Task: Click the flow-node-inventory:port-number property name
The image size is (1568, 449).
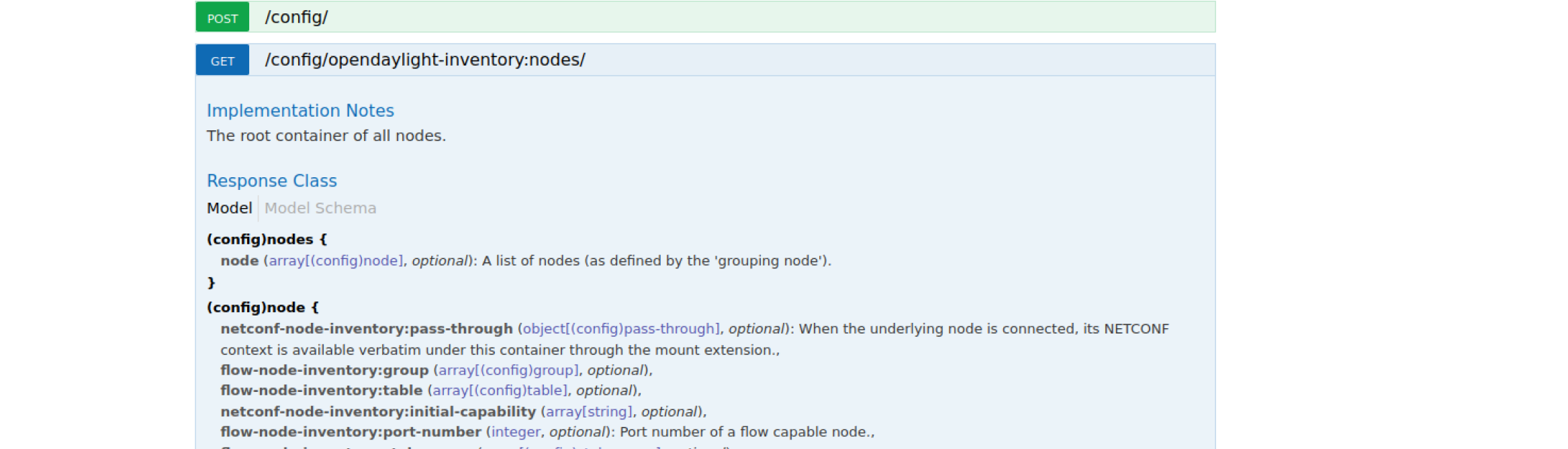Action: pyautogui.click(x=351, y=432)
